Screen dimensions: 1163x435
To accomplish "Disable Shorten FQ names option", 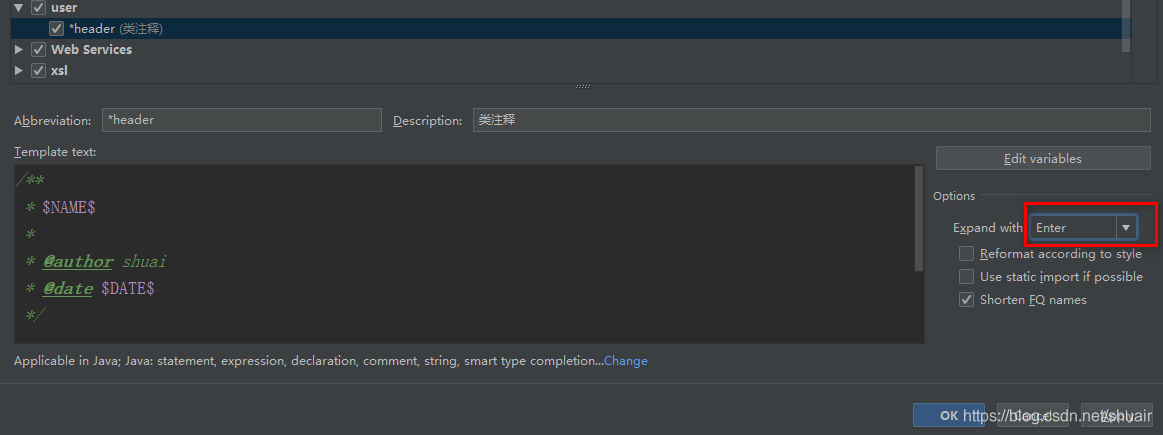I will click(x=966, y=300).
